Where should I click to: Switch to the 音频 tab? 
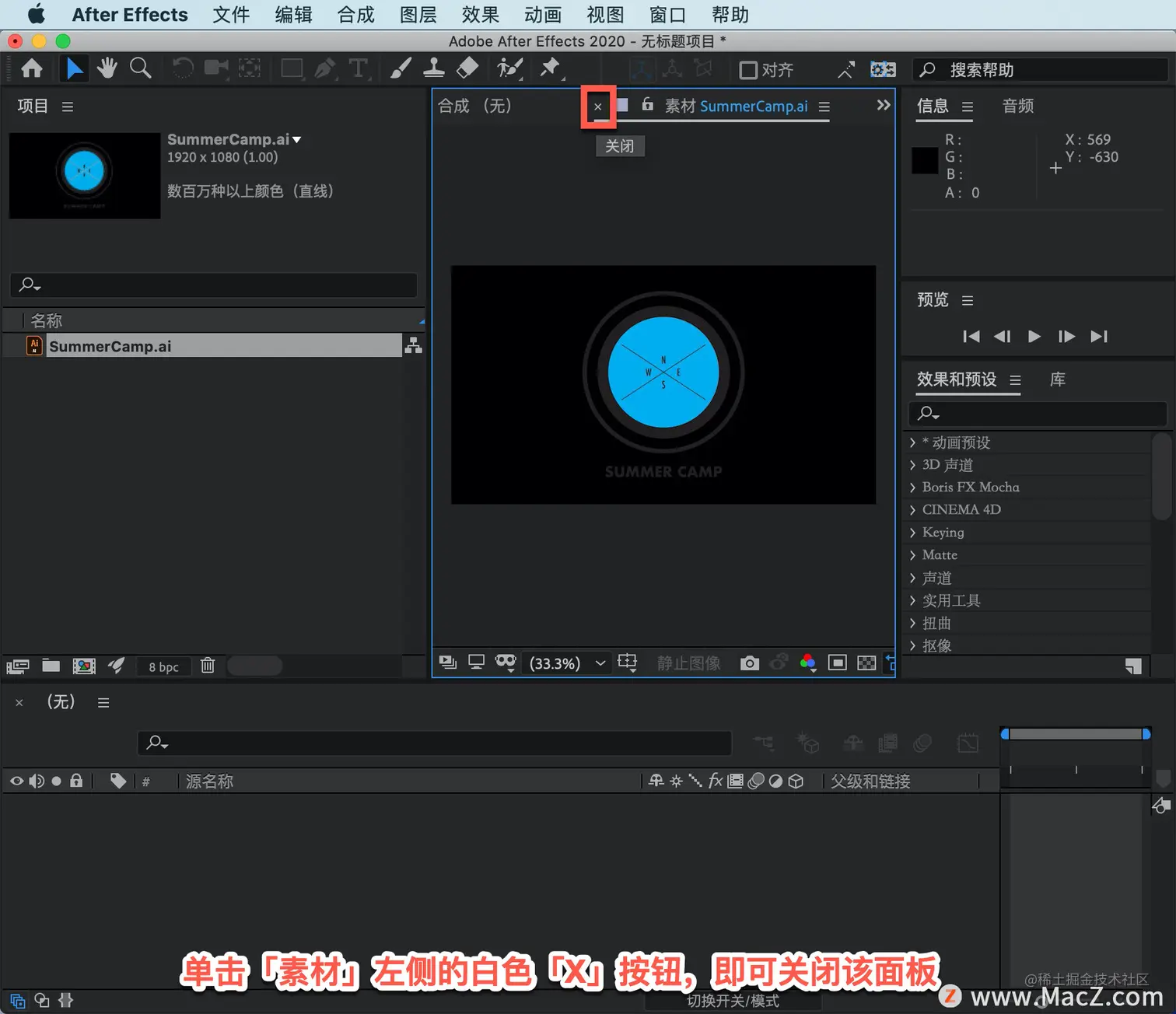pos(1018,106)
